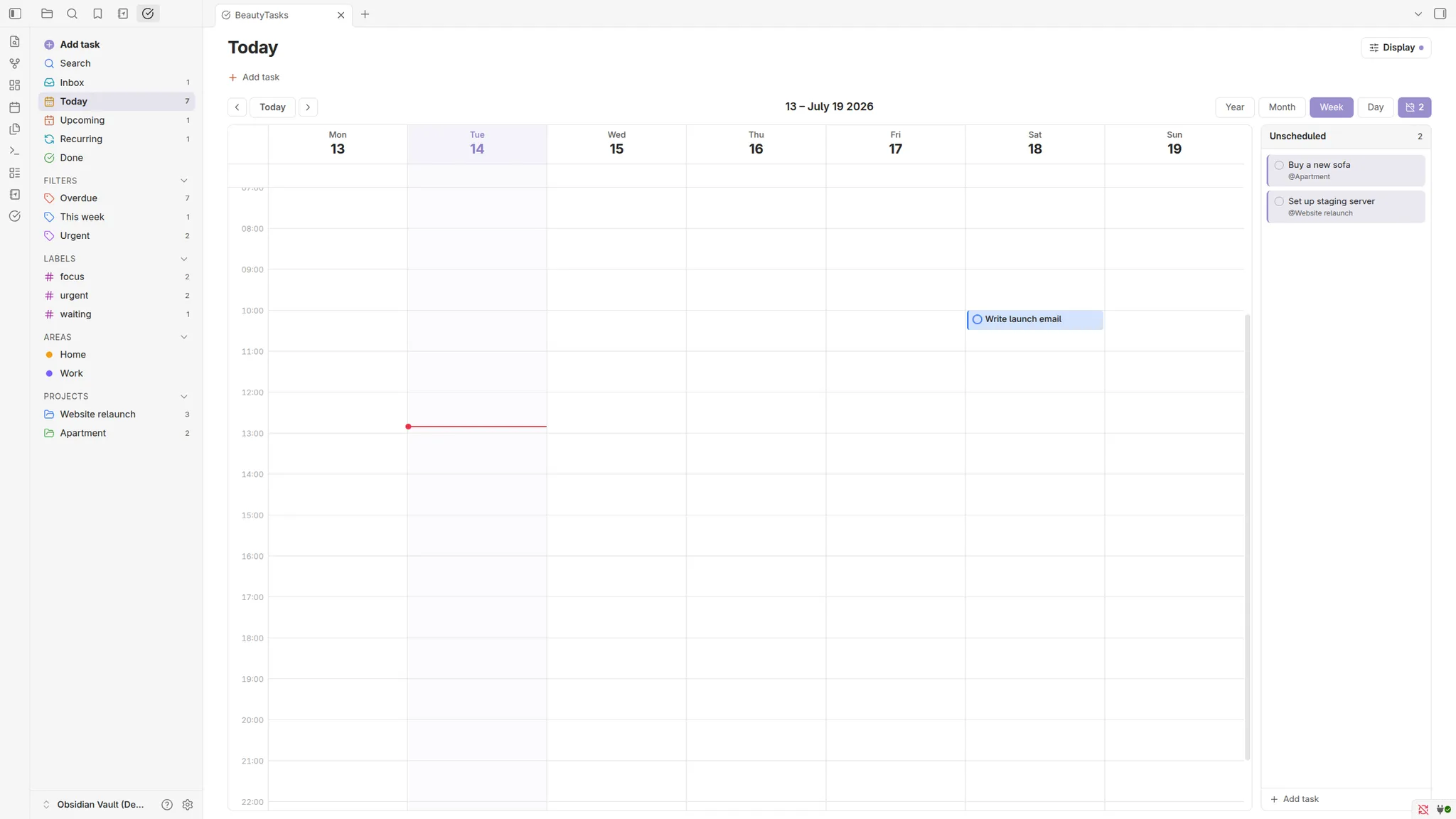
Task: Jump to Today in the calendar
Action: click(x=272, y=107)
